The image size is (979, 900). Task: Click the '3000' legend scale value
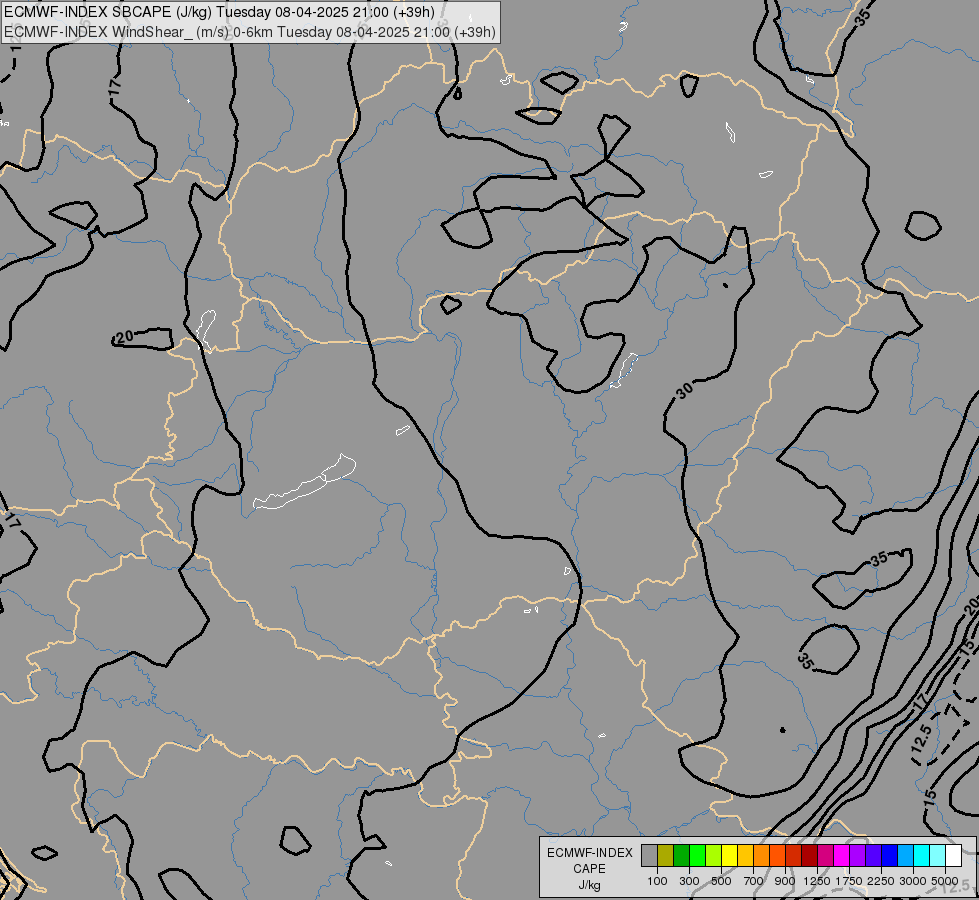coord(913,881)
